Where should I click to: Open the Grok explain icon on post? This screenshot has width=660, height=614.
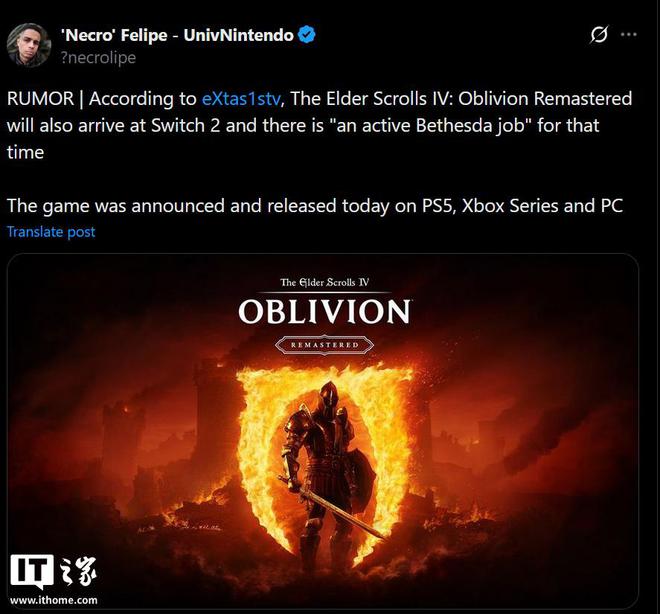coord(599,35)
